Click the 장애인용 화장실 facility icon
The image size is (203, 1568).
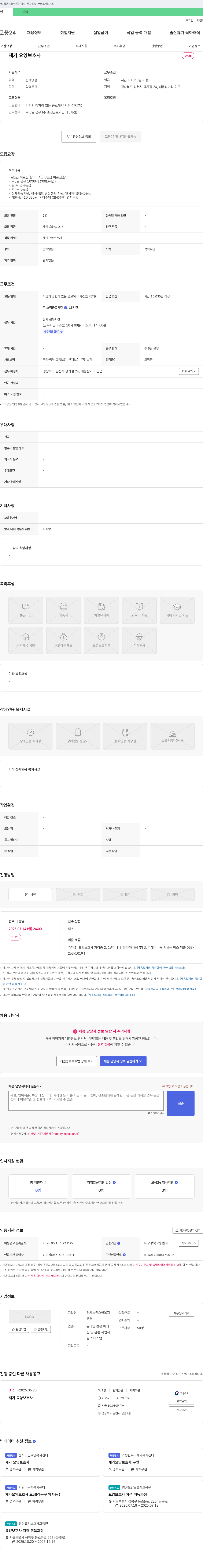point(125,736)
